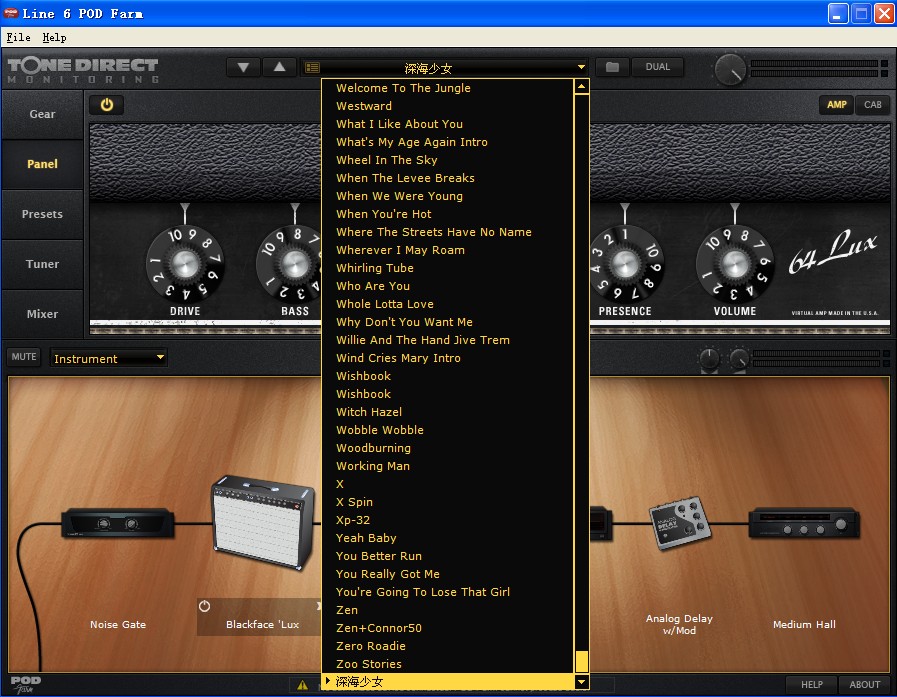897x697 pixels.
Task: Click the DRIVE knob
Action: (185, 264)
